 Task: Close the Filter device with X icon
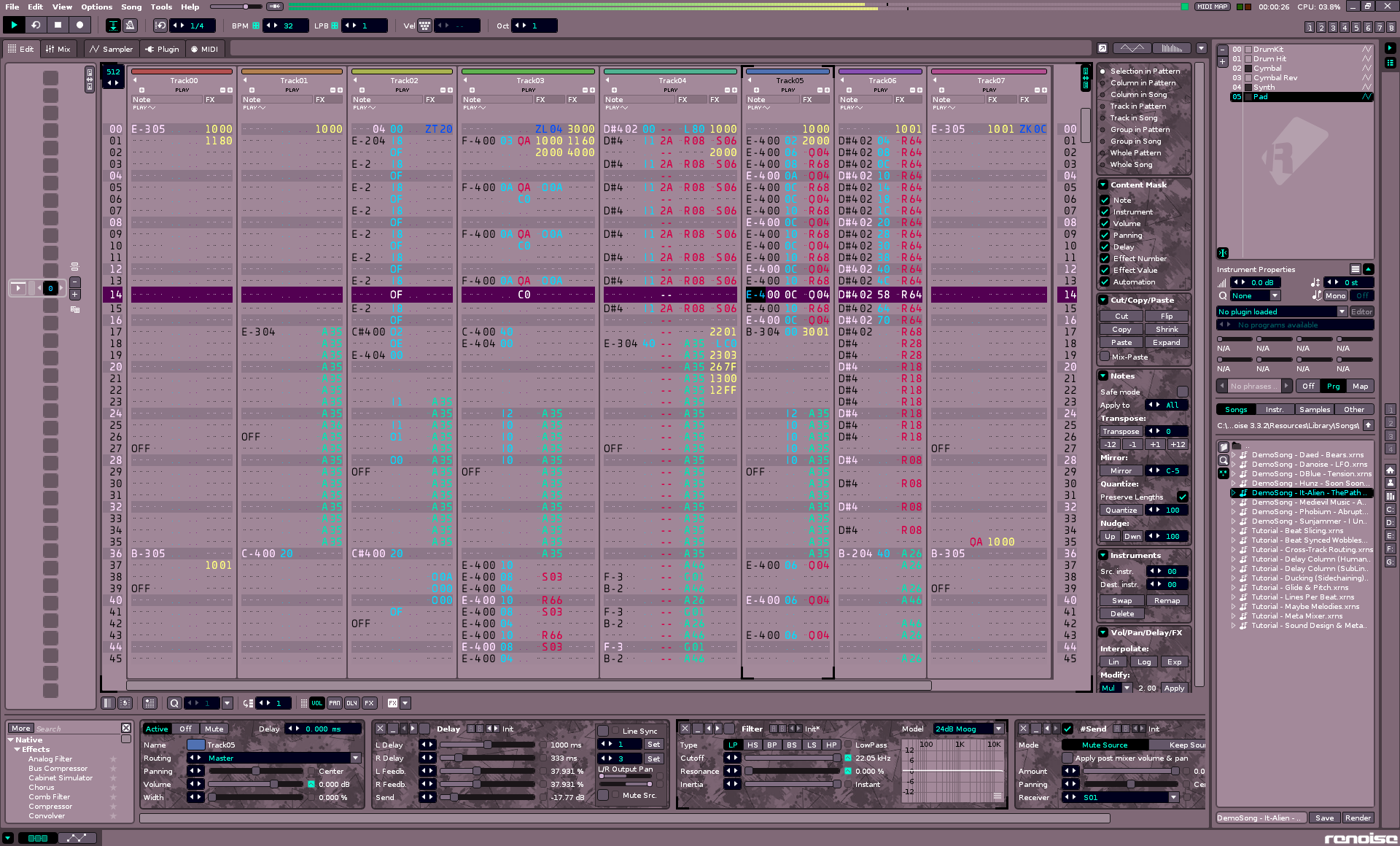(x=685, y=729)
